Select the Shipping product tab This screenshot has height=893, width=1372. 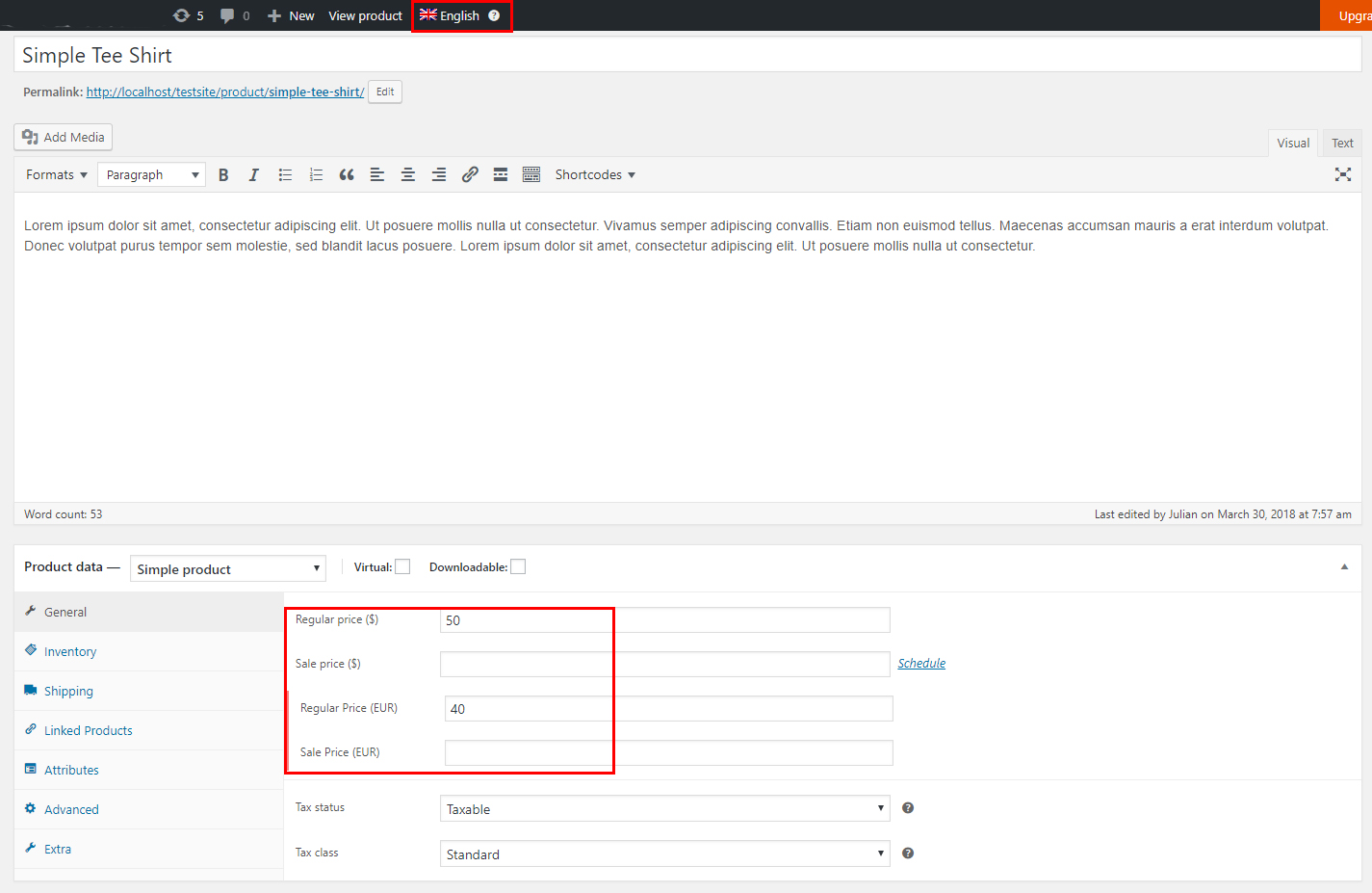click(x=149, y=691)
